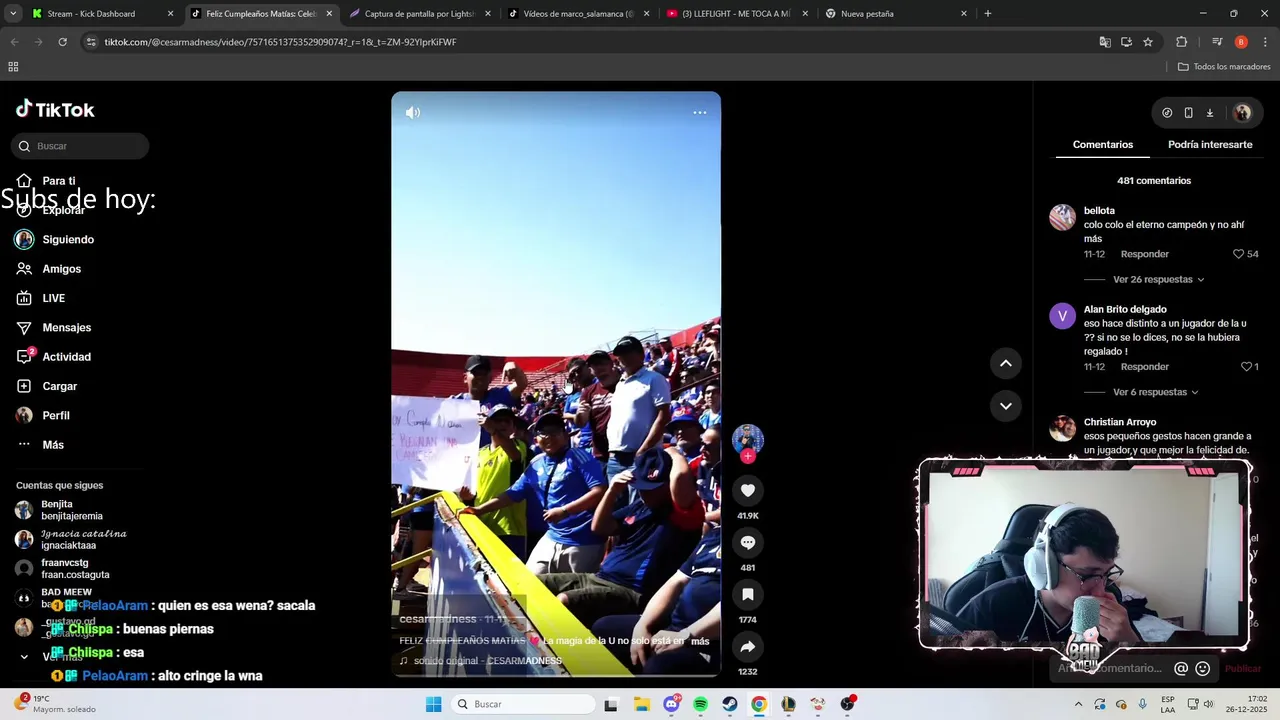Reply to bellota's comment
1280x720 pixels.
pos(1145,254)
